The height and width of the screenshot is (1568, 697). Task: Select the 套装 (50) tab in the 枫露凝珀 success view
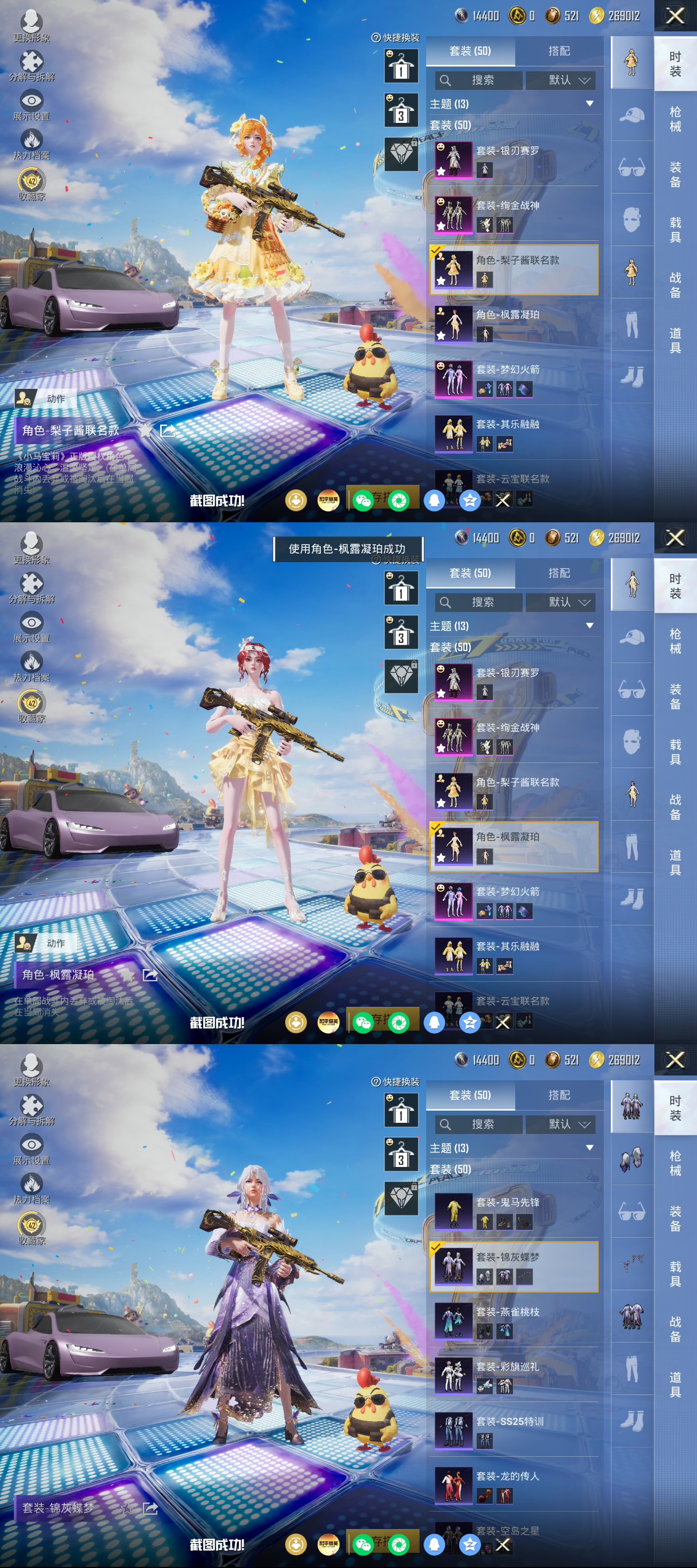coord(470,573)
